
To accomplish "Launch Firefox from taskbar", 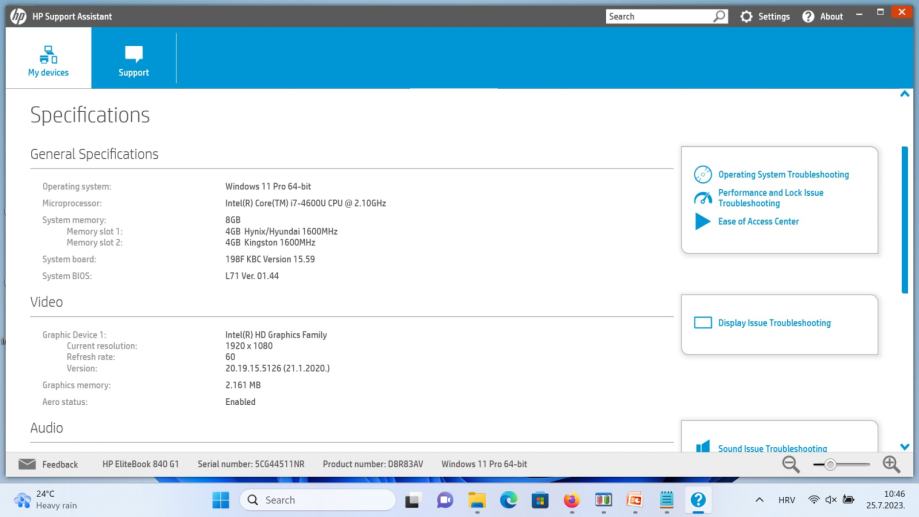I will [571, 500].
